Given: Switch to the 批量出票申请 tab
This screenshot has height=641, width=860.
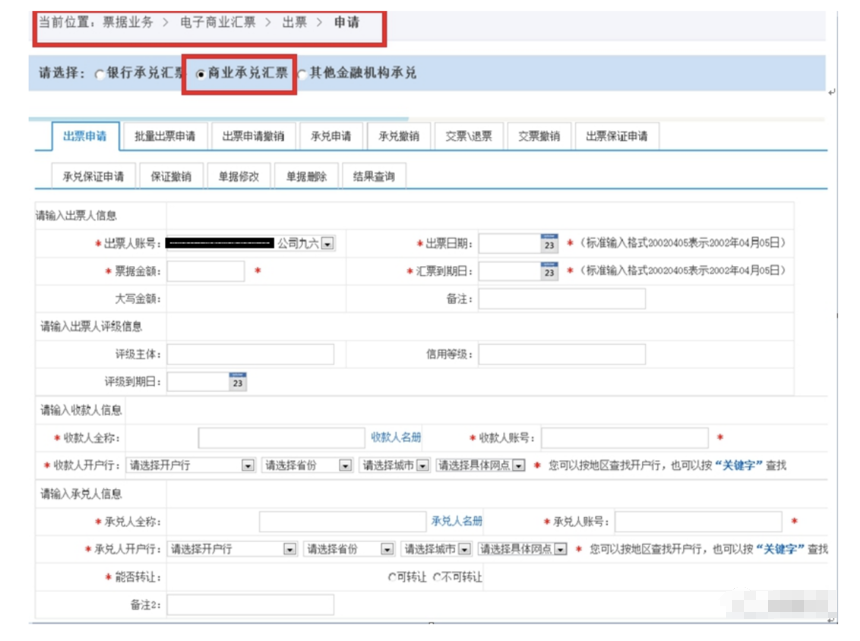Looking at the screenshot, I should click(165, 137).
